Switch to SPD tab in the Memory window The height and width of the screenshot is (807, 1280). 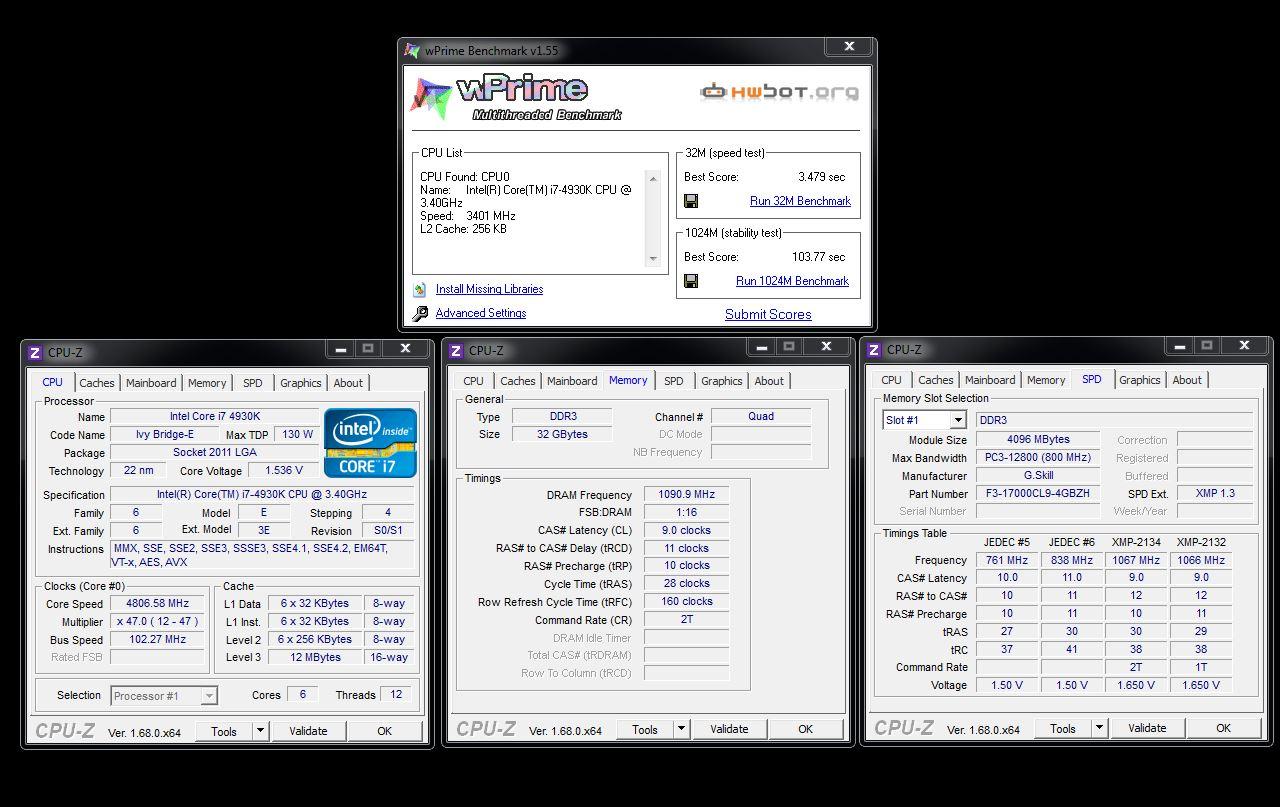[x=674, y=381]
